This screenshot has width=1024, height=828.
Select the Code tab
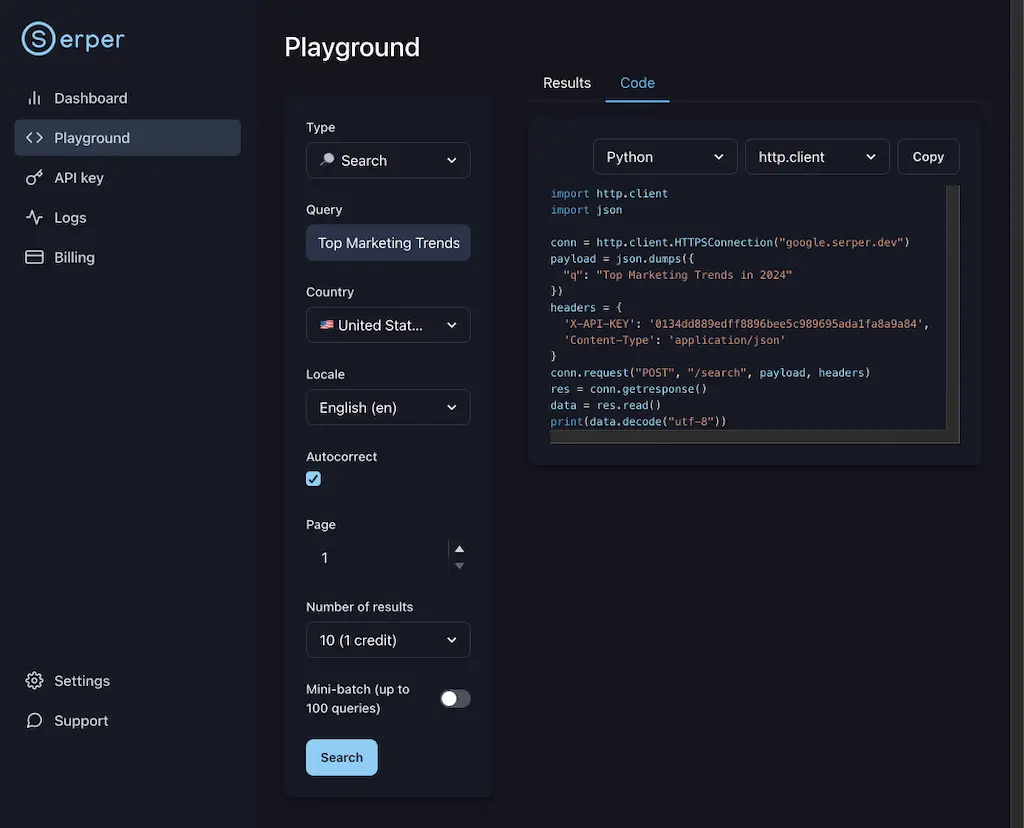click(x=637, y=83)
